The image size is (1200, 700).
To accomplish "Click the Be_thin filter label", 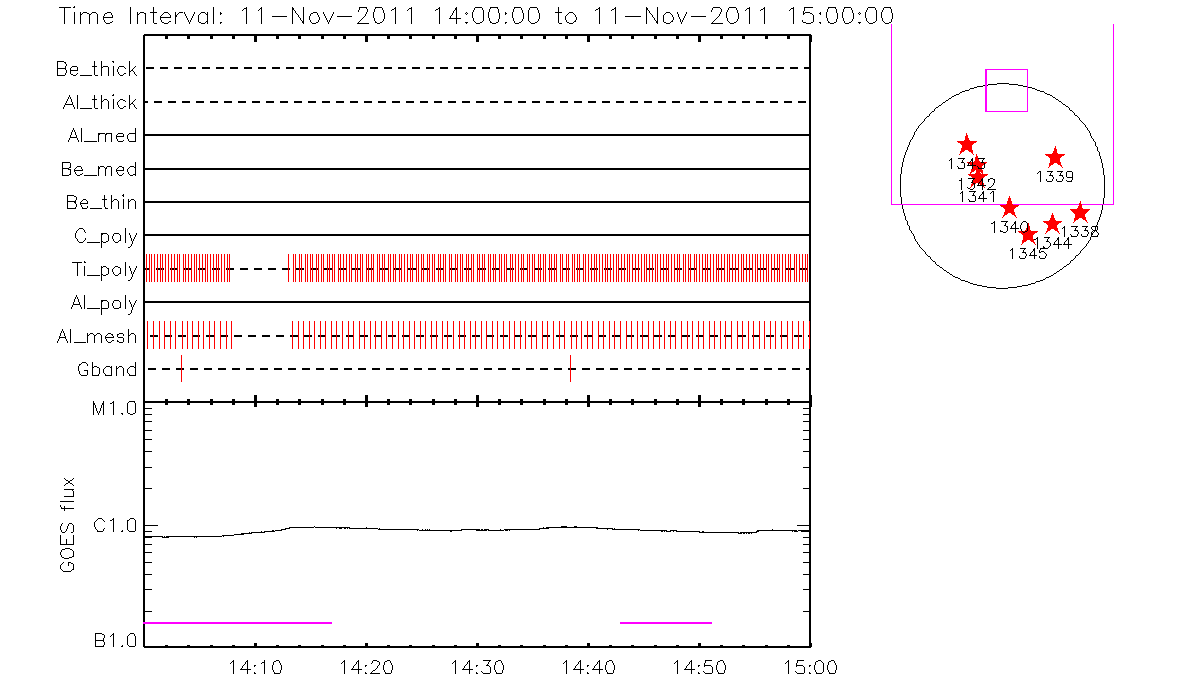I will (x=101, y=203).
